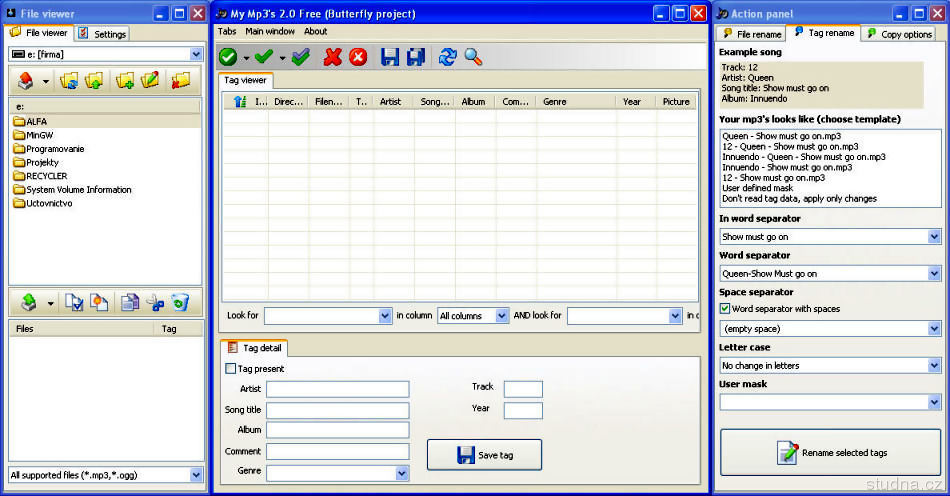Click the Artist column header
Image resolution: width=950 pixels, height=496 pixels.
coord(393,102)
